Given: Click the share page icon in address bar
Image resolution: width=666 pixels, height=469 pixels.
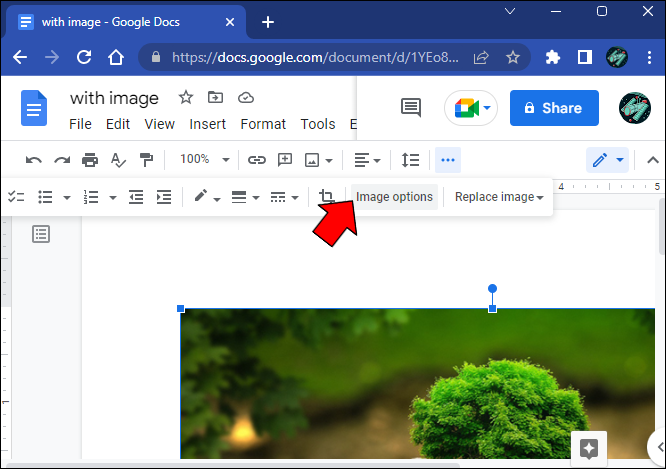Looking at the screenshot, I should point(481,57).
